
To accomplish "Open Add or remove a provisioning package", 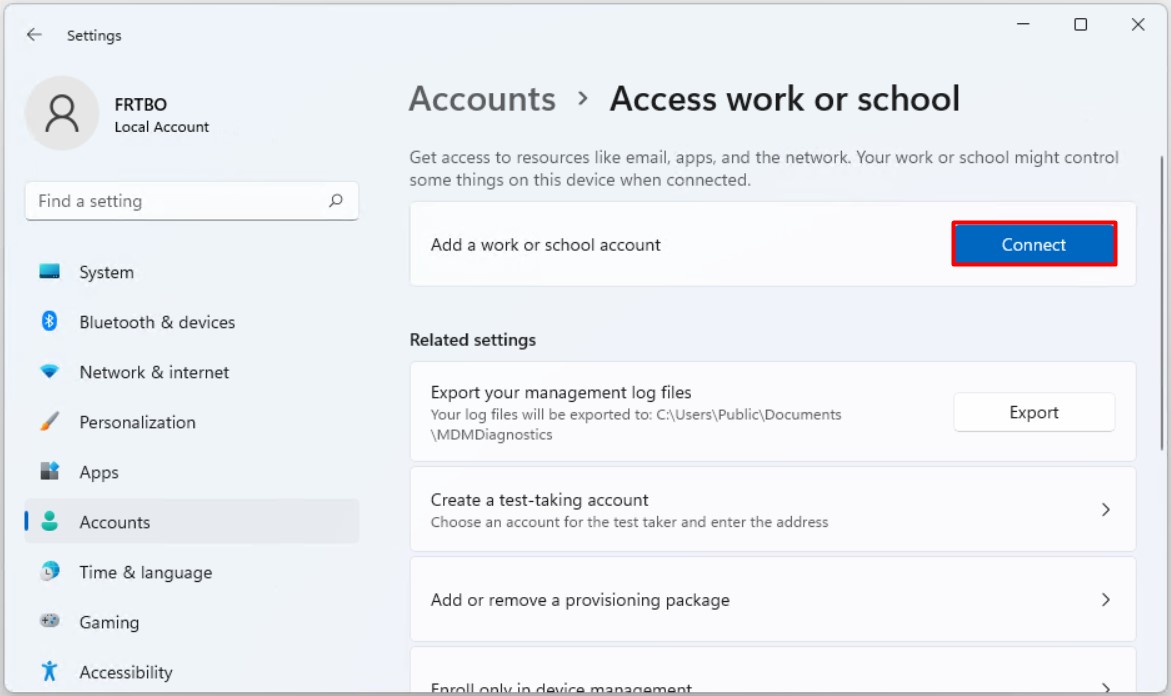I will (773, 599).
